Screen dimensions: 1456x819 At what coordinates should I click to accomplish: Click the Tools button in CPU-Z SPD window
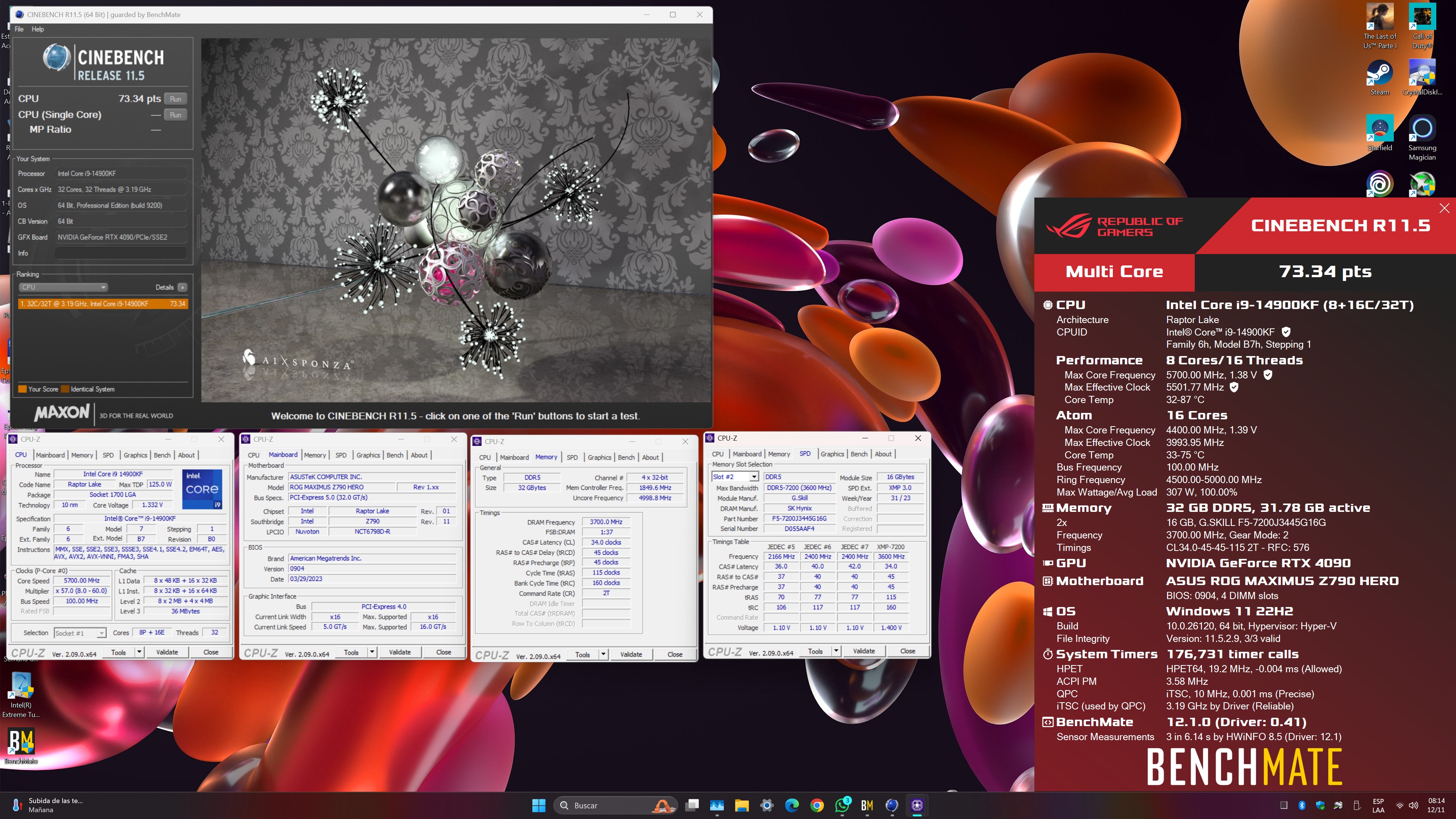pyautogui.click(x=815, y=651)
